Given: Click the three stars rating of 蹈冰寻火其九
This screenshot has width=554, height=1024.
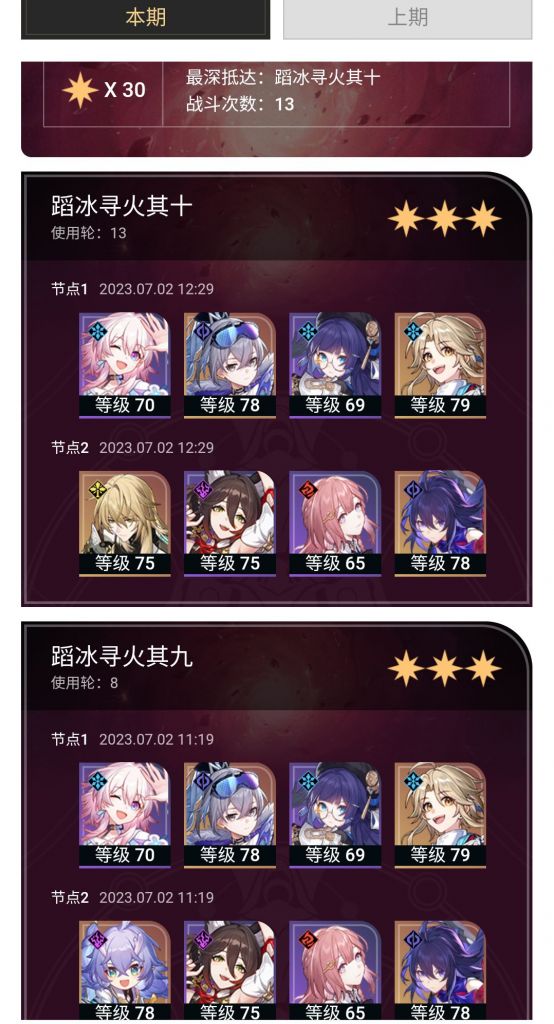Looking at the screenshot, I should 444,669.
